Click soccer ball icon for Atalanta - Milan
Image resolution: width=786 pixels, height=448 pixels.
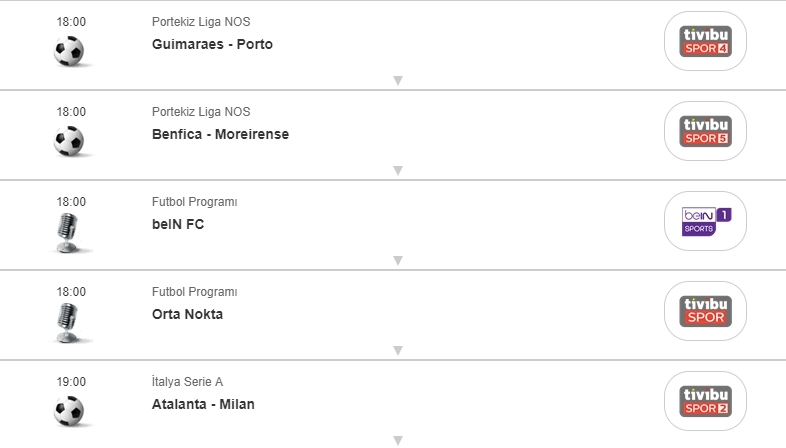tap(69, 411)
